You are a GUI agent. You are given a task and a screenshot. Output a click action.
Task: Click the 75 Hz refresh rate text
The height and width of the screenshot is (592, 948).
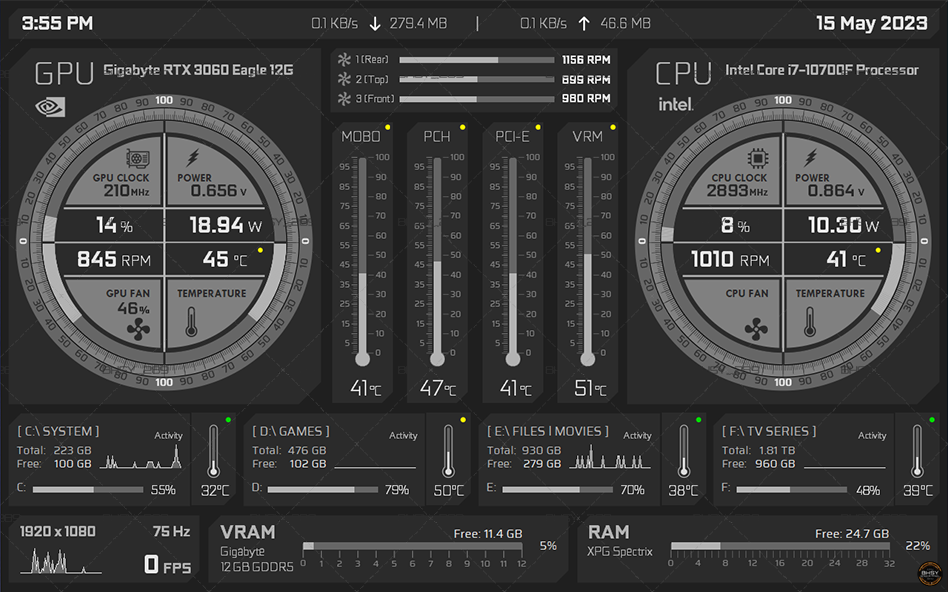172,532
